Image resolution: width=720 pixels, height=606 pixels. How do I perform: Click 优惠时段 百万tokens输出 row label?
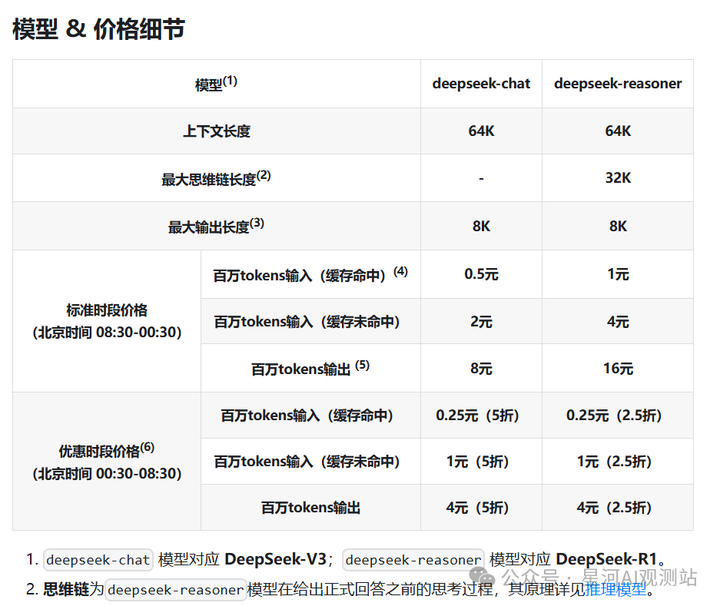pos(310,508)
